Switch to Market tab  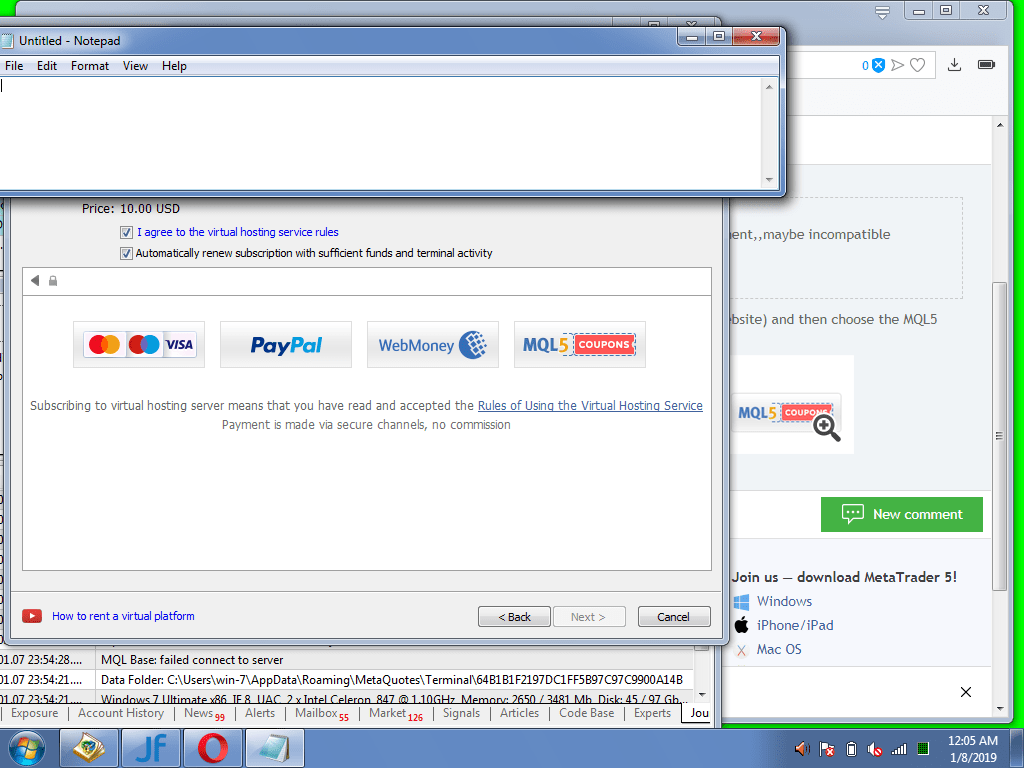[x=395, y=713]
